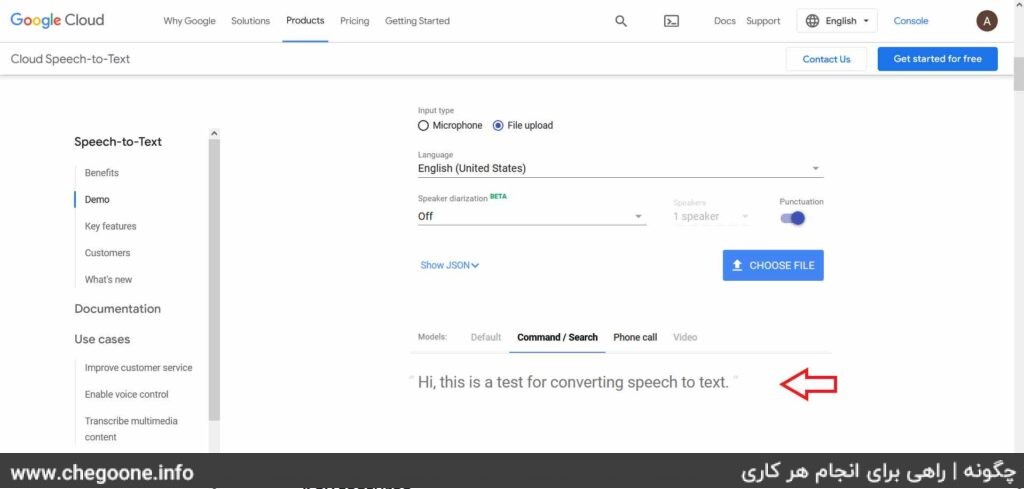This screenshot has width=1024, height=489.
Task: Open the search magnifier icon
Action: point(621,21)
